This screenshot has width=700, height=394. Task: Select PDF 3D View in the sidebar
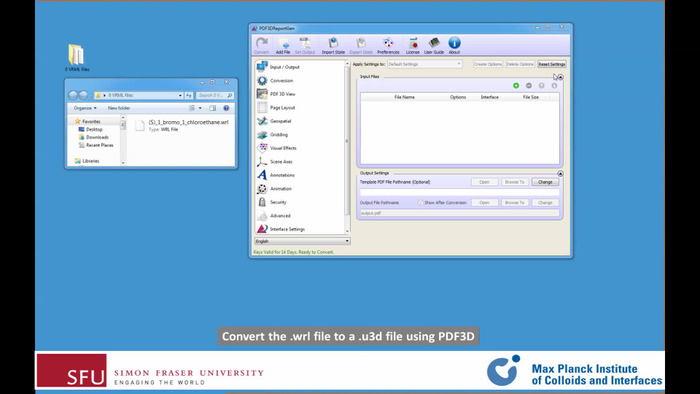[283, 94]
